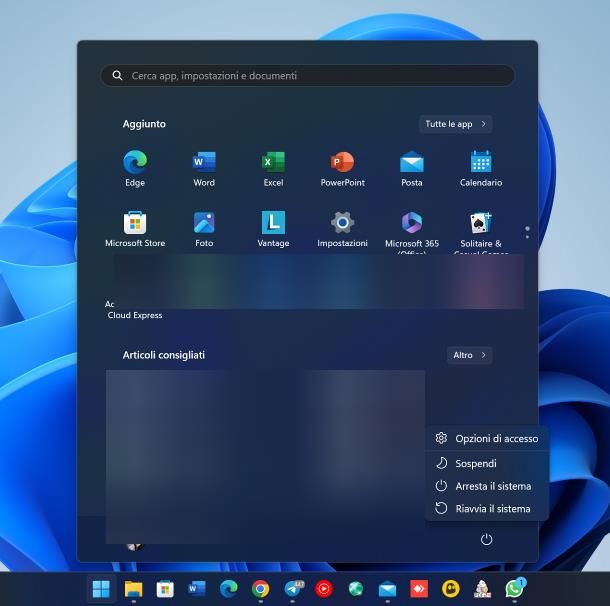Open Solitaire & Casual Games
This screenshot has height=606, width=610.
[481, 231]
